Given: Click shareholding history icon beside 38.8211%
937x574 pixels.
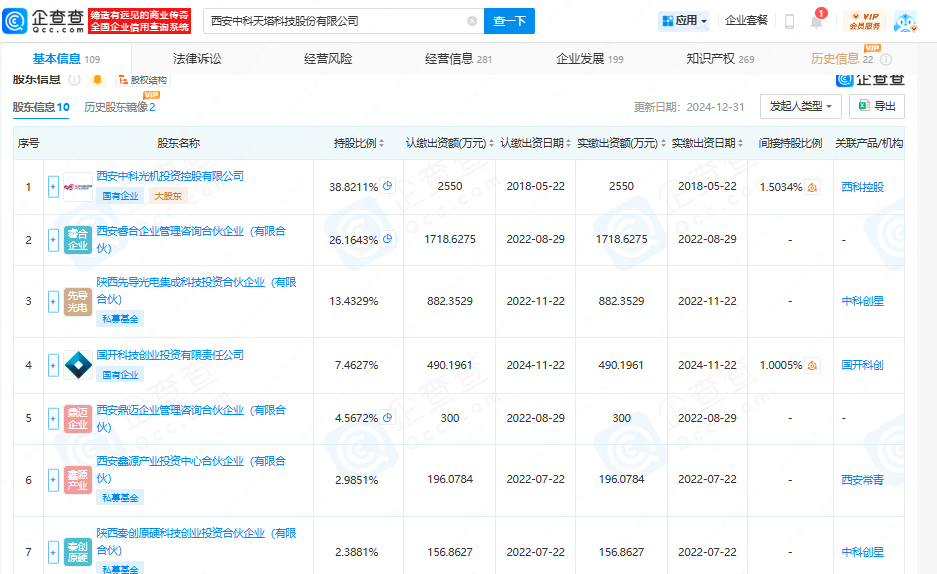Looking at the screenshot, I should [388, 186].
